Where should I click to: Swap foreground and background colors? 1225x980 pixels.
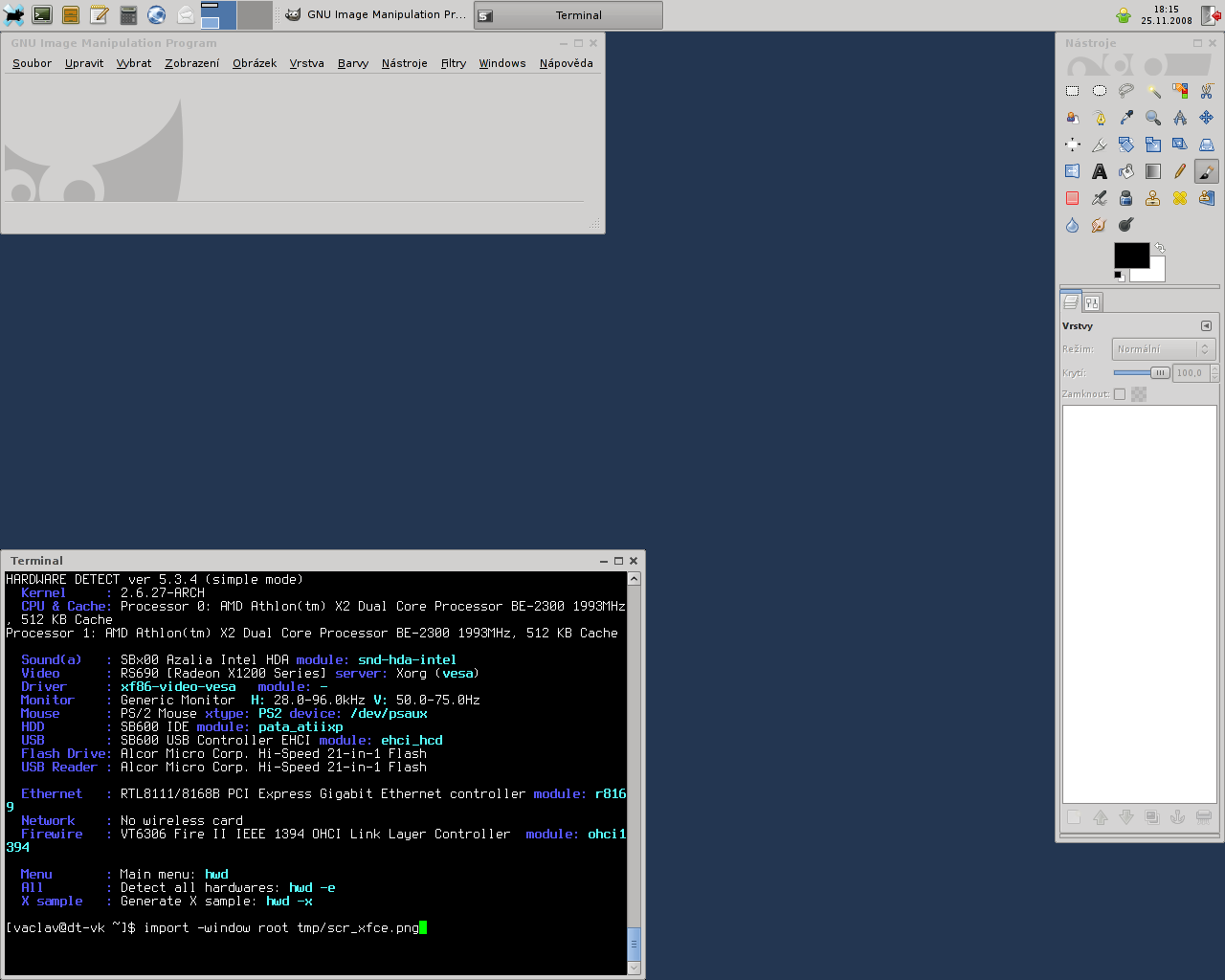click(1160, 247)
